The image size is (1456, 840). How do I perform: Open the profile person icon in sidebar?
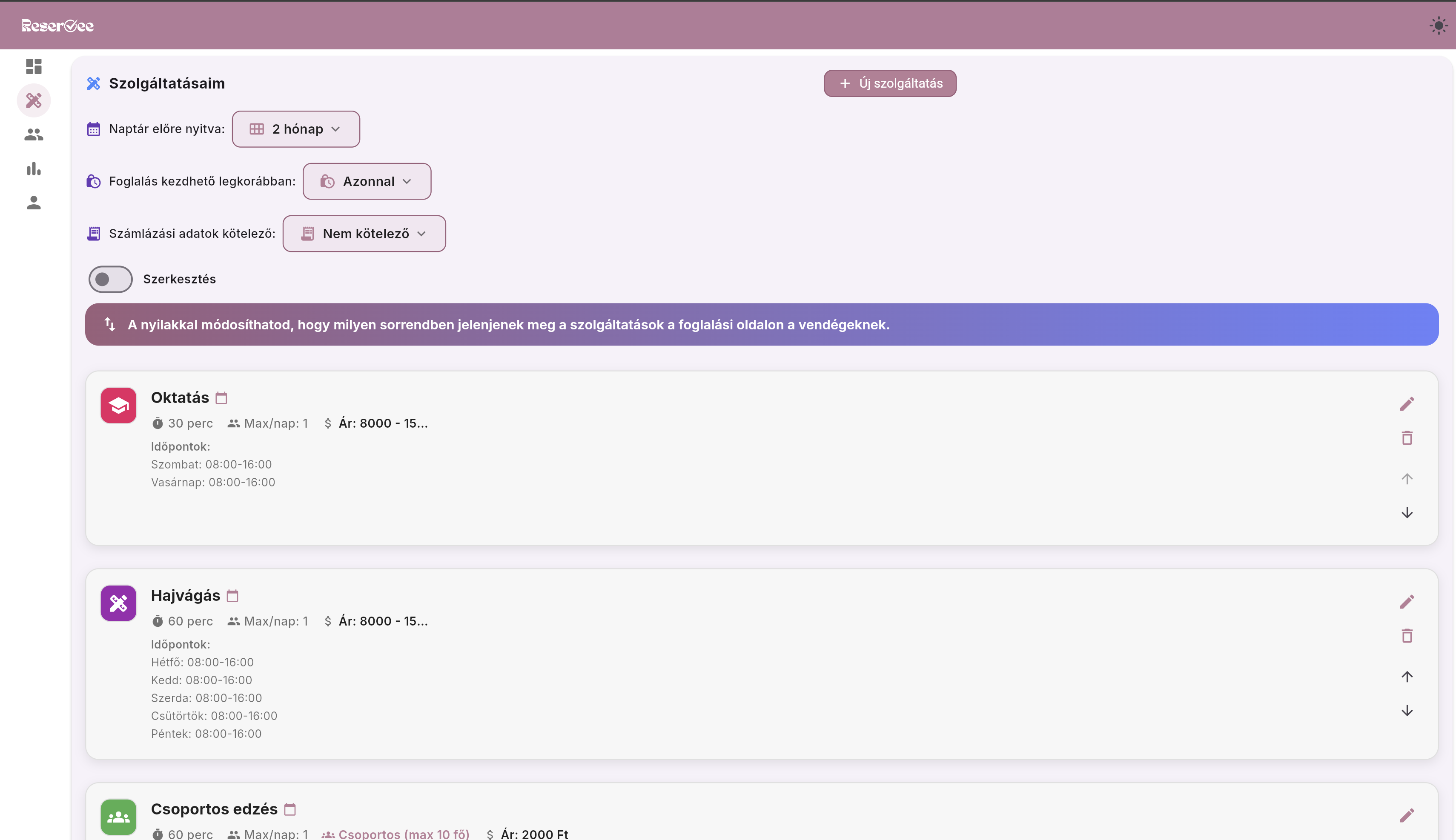[x=34, y=203]
